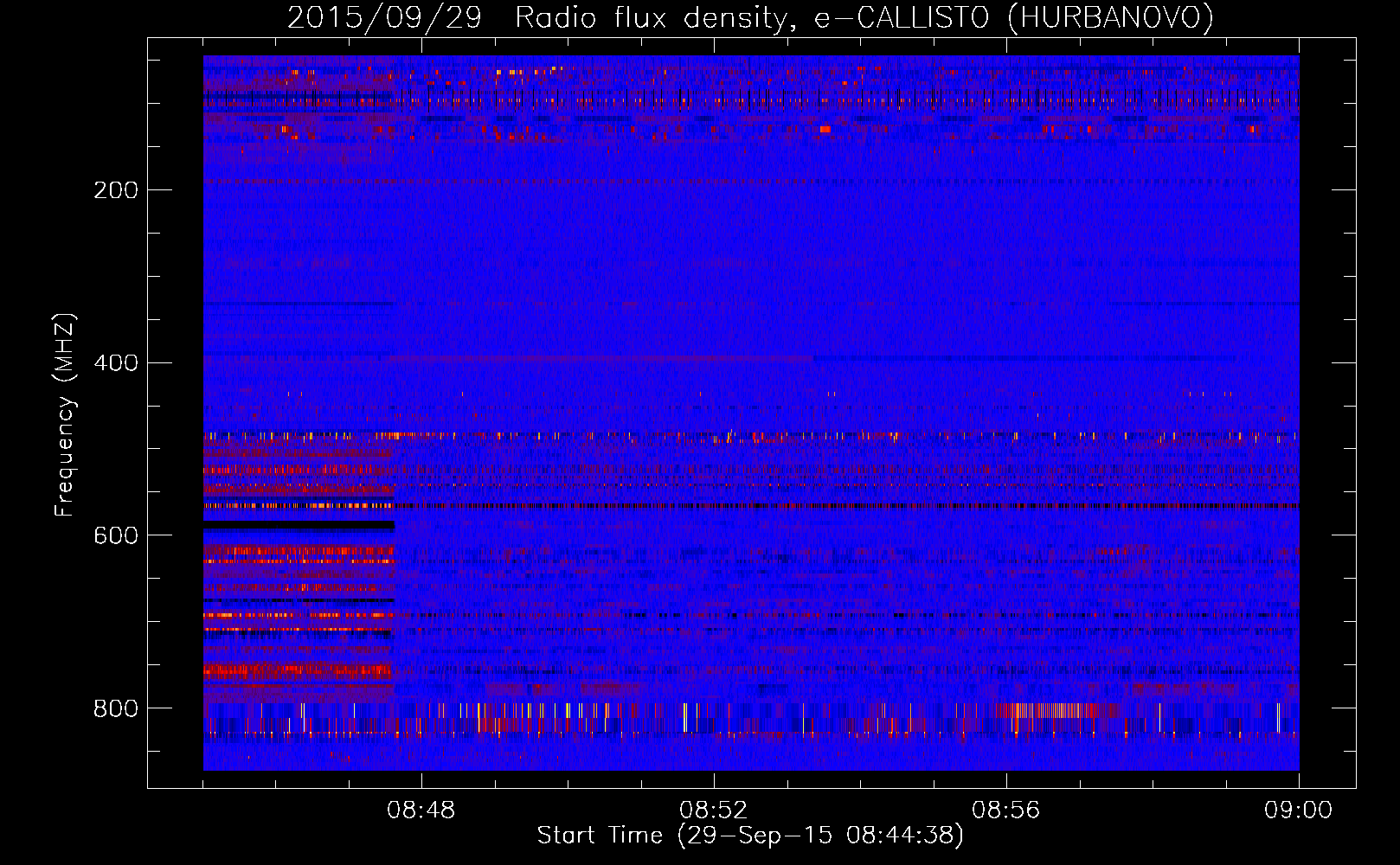Click the black data gap band near 600 MHz

pos(299,525)
